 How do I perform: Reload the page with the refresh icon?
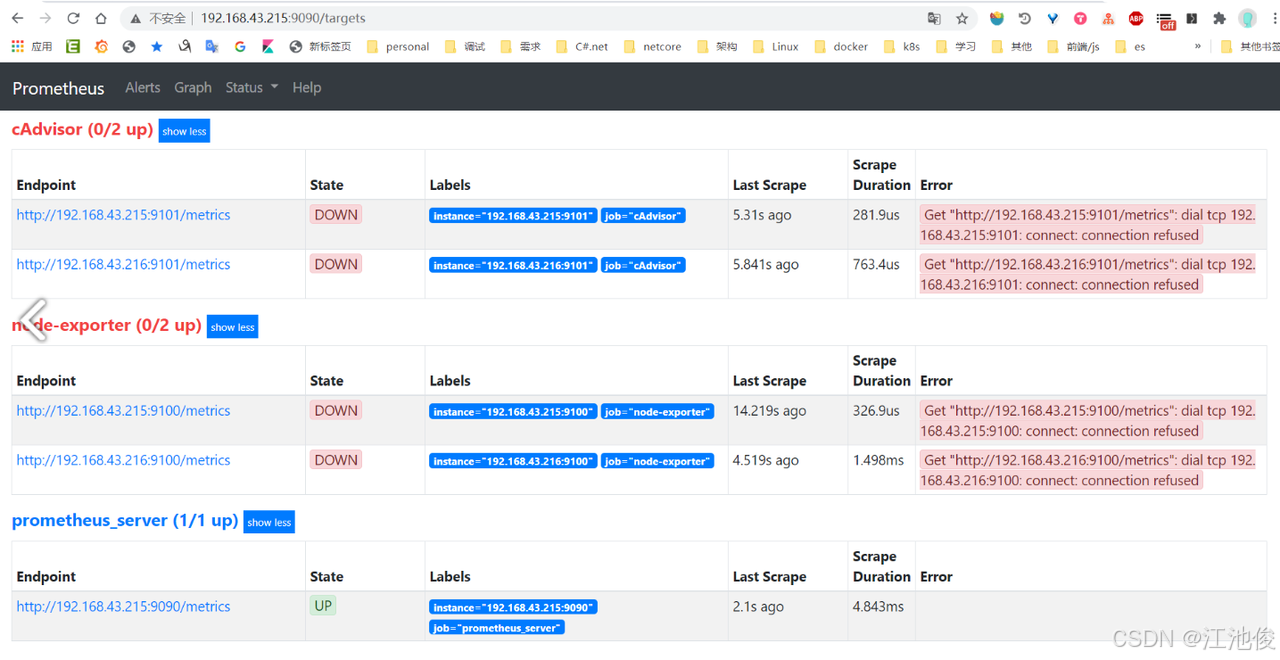73,18
